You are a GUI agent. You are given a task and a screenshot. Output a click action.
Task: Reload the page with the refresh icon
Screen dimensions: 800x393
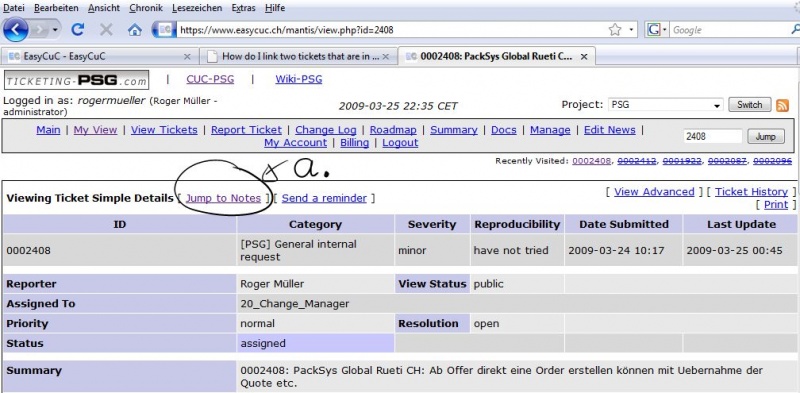pyautogui.click(x=78, y=30)
